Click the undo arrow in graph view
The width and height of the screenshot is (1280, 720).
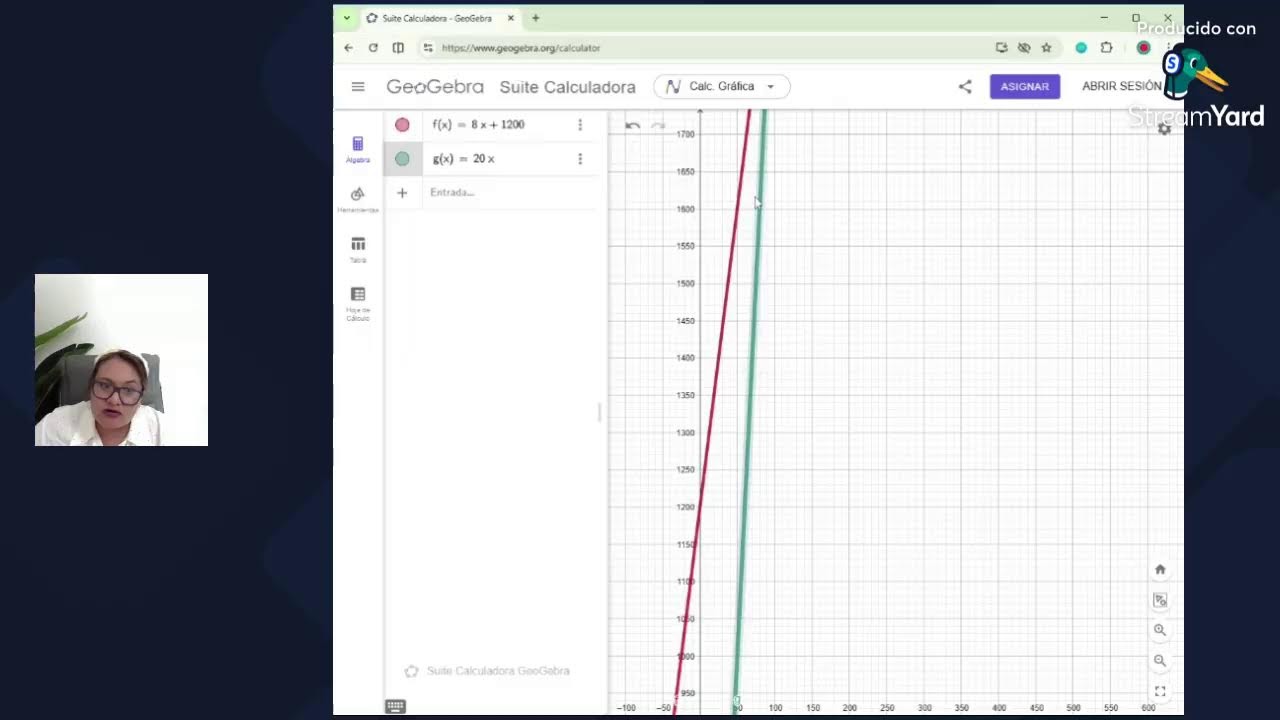(x=632, y=126)
